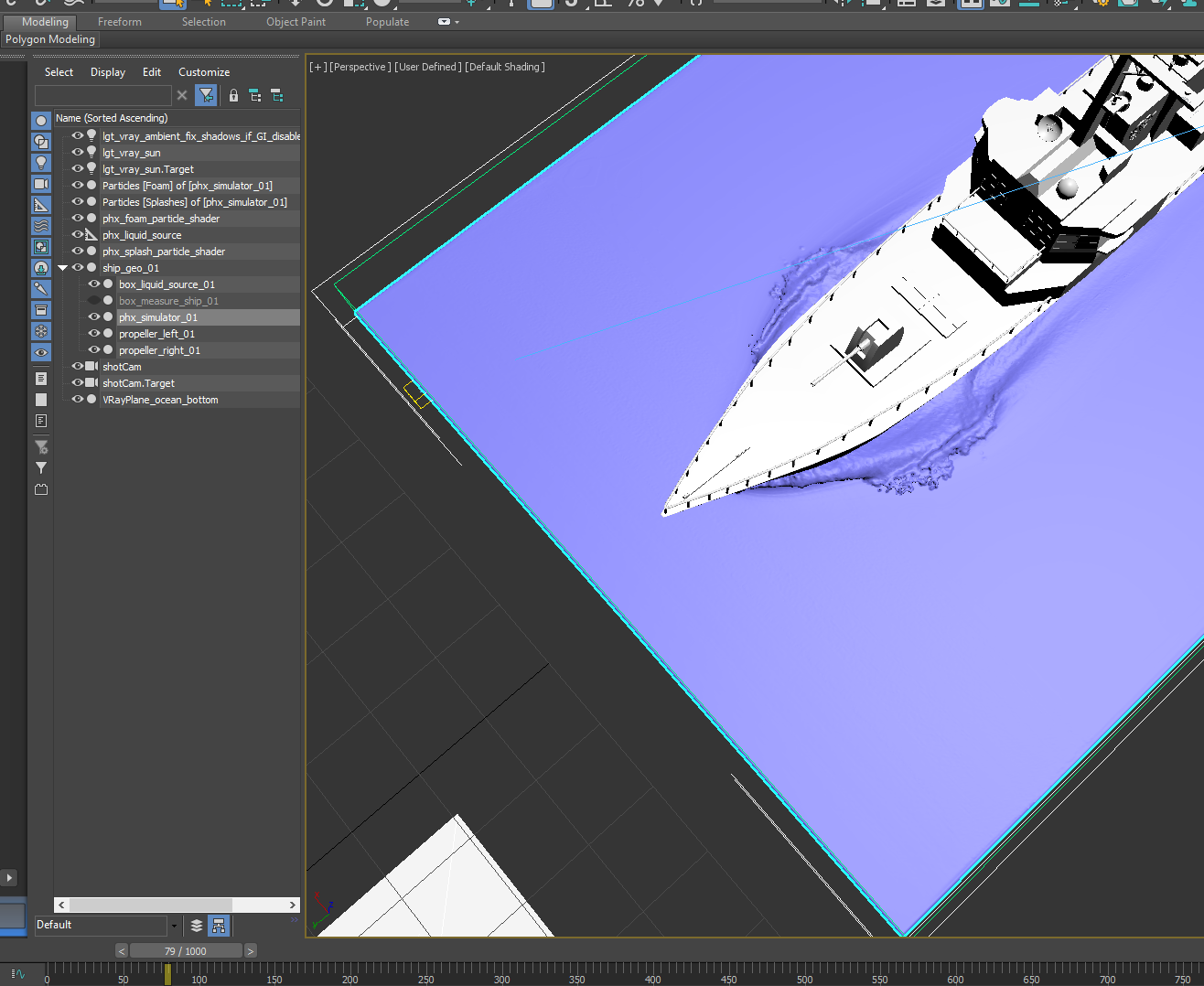This screenshot has width=1204, height=986.
Task: Click the explorer horizontal scrollbar right arrow
Action: (293, 905)
